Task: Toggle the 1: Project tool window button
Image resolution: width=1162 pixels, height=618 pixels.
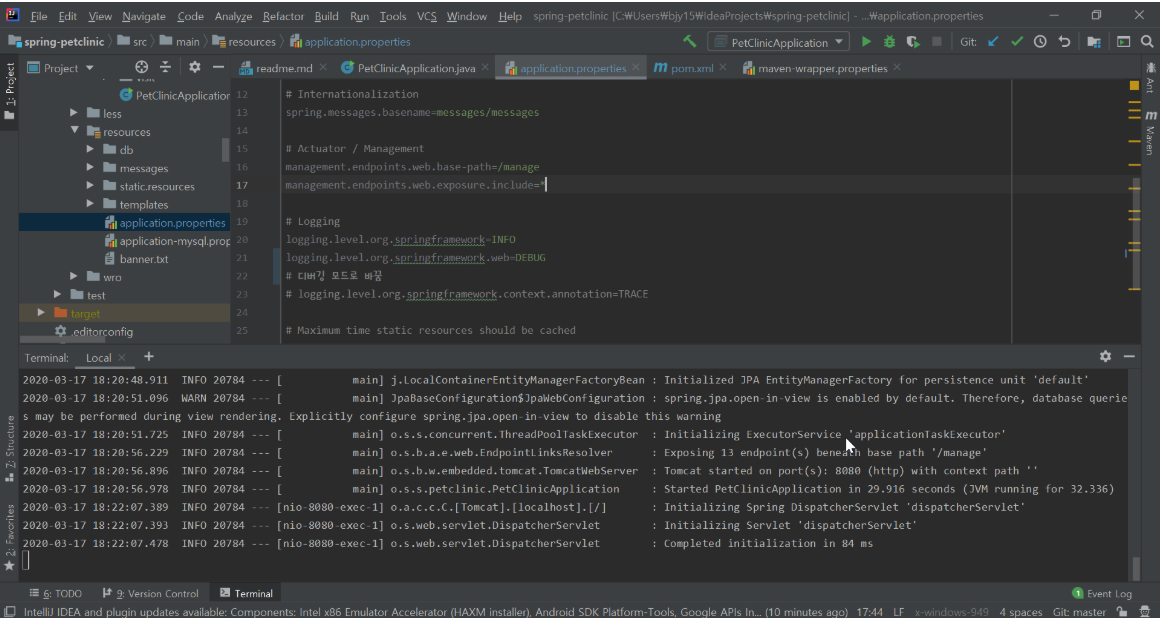Action: coord(10,90)
